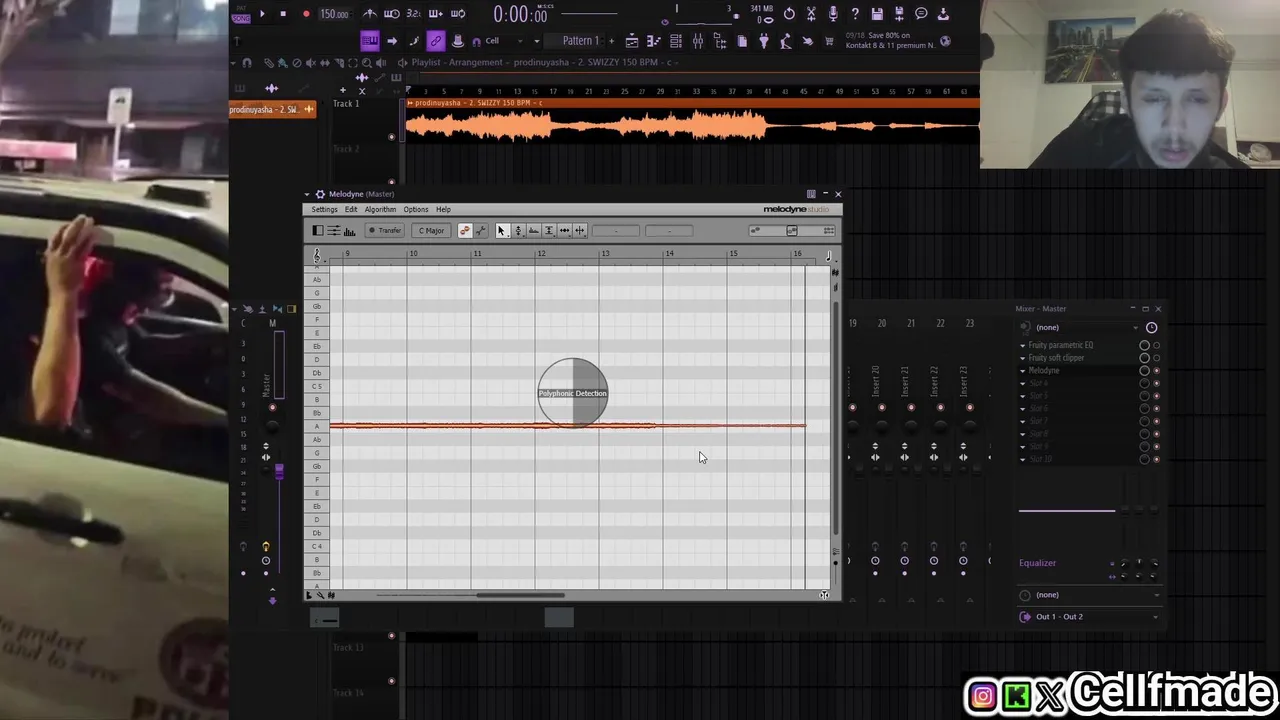
Task: Expand the Melodyne mixer slot arrow
Action: point(1023,370)
